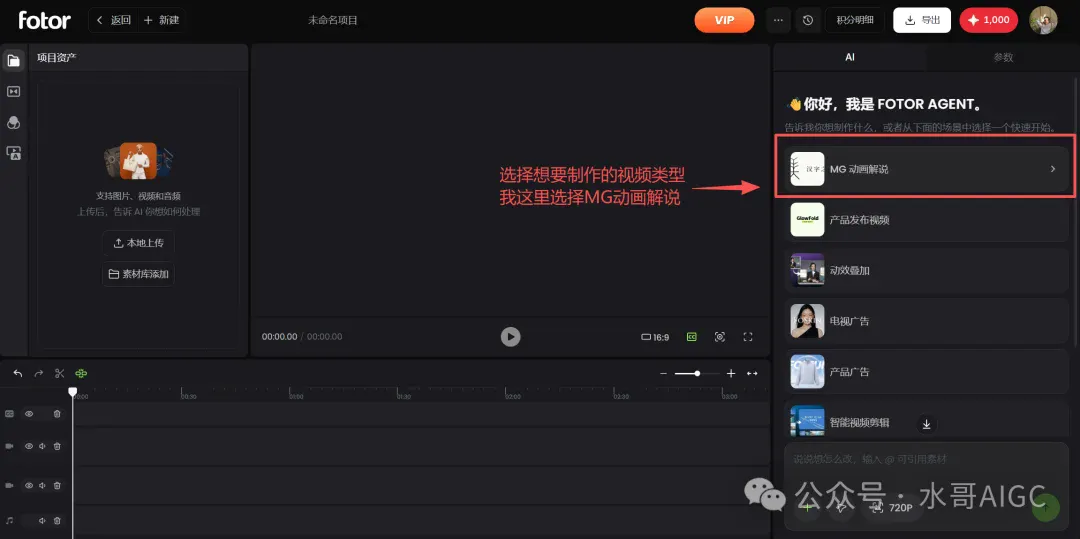Open the project assets folder sidebar icon

(13, 61)
